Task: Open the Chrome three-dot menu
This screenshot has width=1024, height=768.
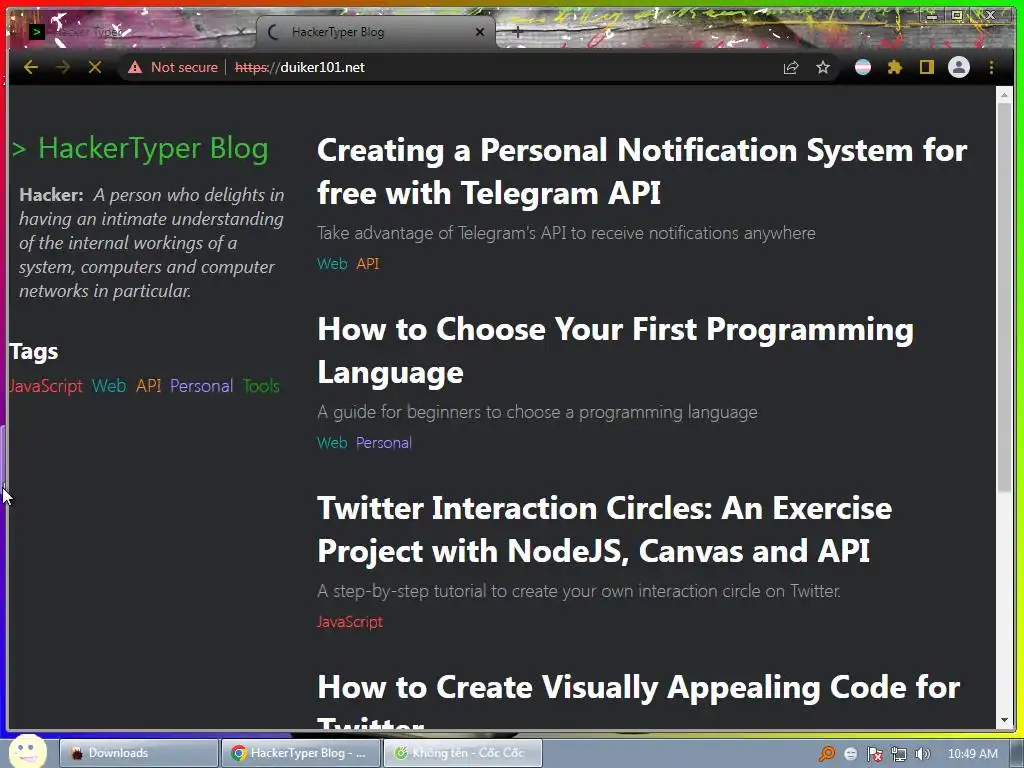Action: [991, 67]
